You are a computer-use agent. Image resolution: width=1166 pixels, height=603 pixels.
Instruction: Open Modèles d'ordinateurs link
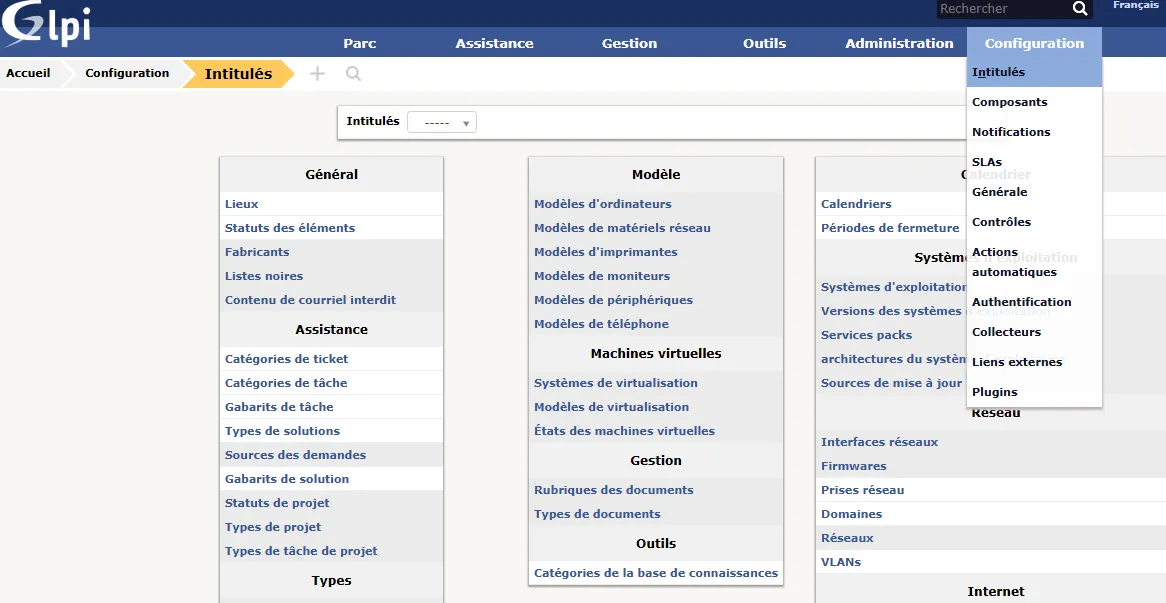602,204
